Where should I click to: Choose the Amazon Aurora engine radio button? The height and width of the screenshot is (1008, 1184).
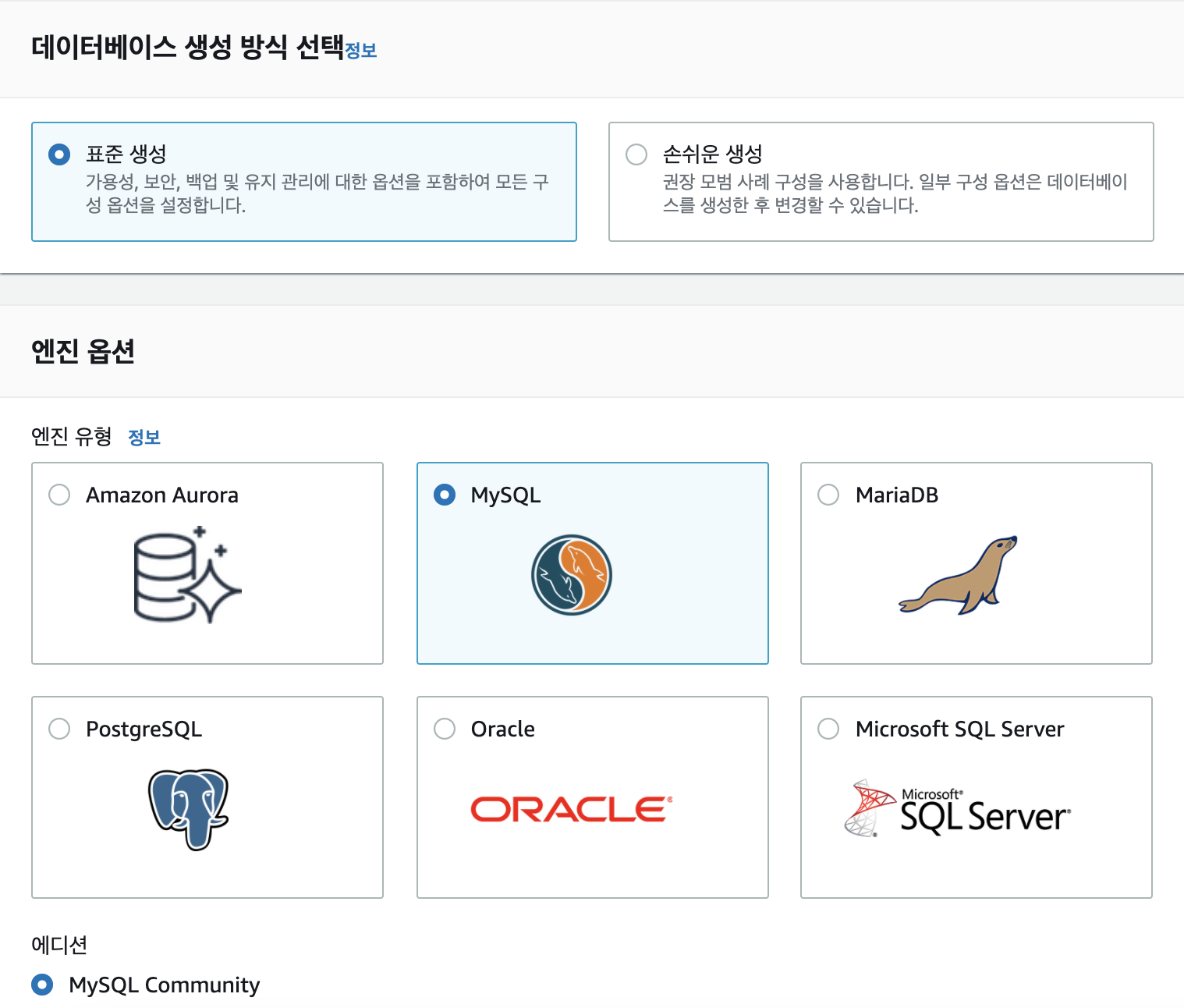(x=59, y=495)
